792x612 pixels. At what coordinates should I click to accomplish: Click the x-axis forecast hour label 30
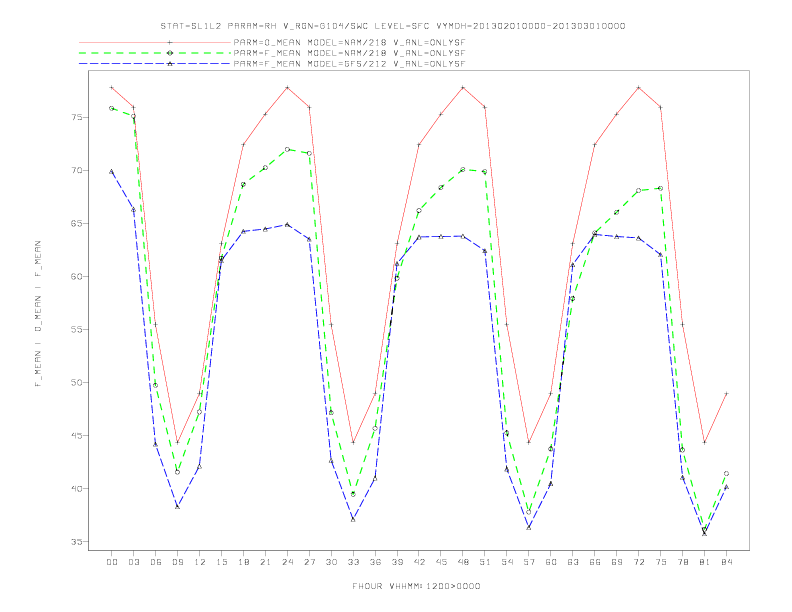331,562
